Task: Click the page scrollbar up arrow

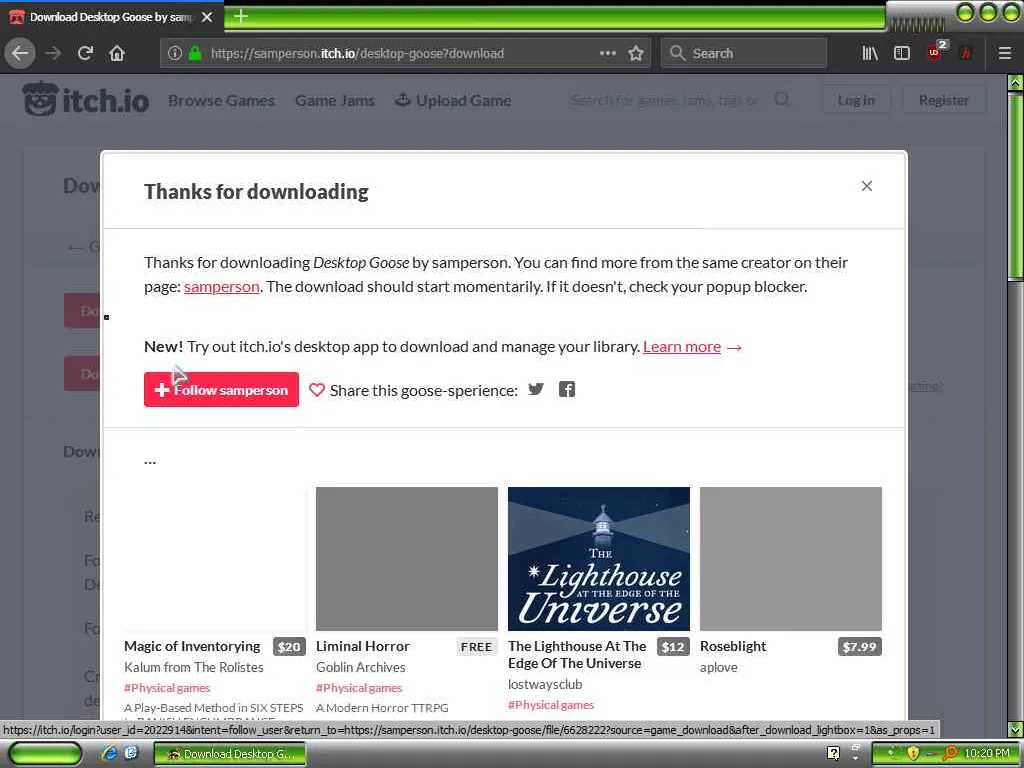Action: coord(1015,82)
